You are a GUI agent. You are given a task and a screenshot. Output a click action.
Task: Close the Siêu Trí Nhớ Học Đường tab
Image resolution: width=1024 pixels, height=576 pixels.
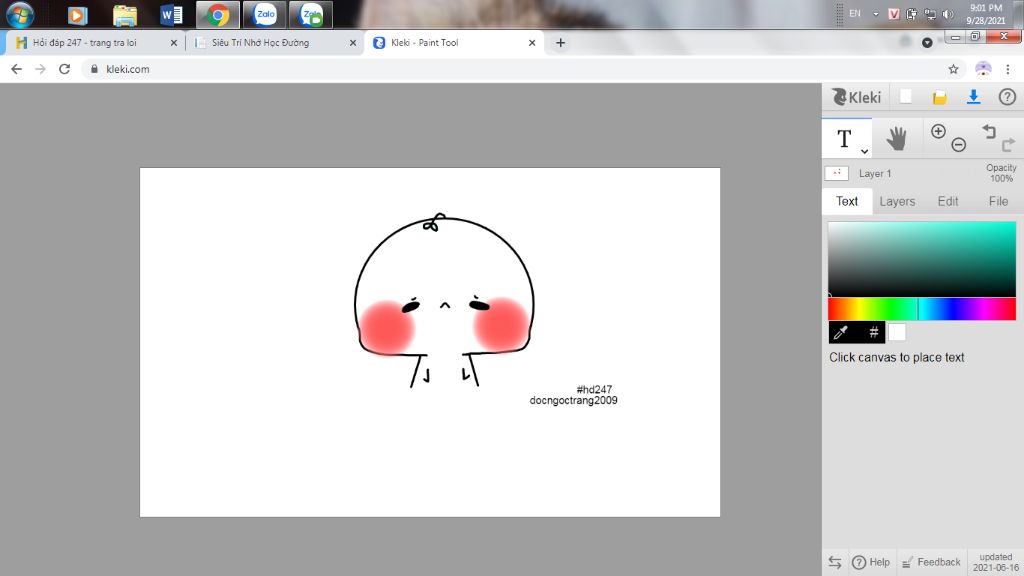353,43
